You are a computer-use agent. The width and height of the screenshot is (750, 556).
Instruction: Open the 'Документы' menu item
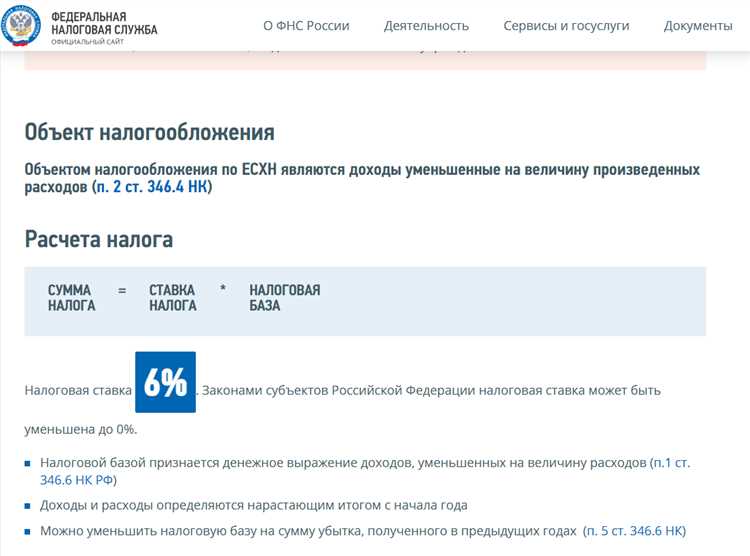tap(698, 26)
